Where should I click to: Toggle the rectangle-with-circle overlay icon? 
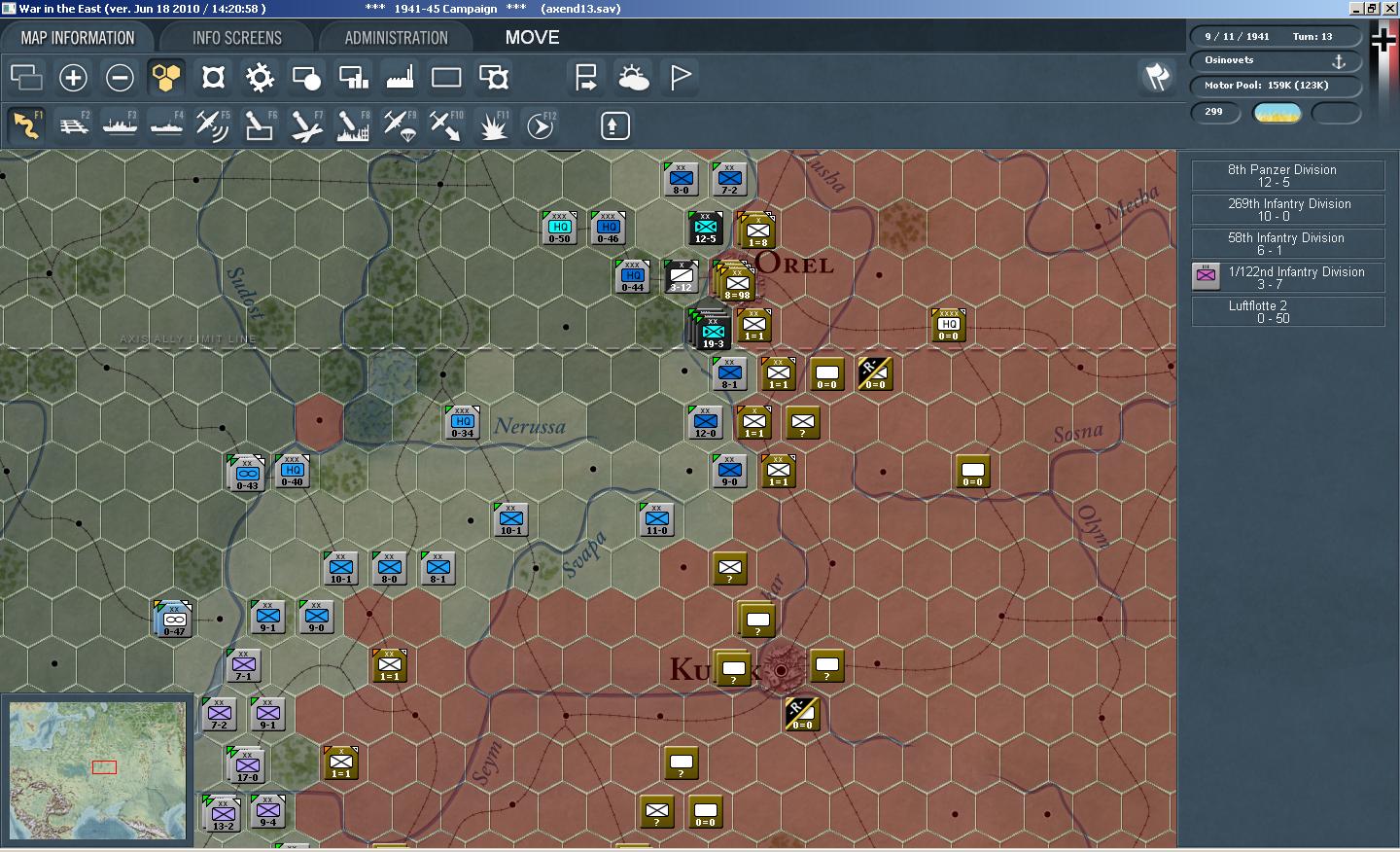point(306,77)
